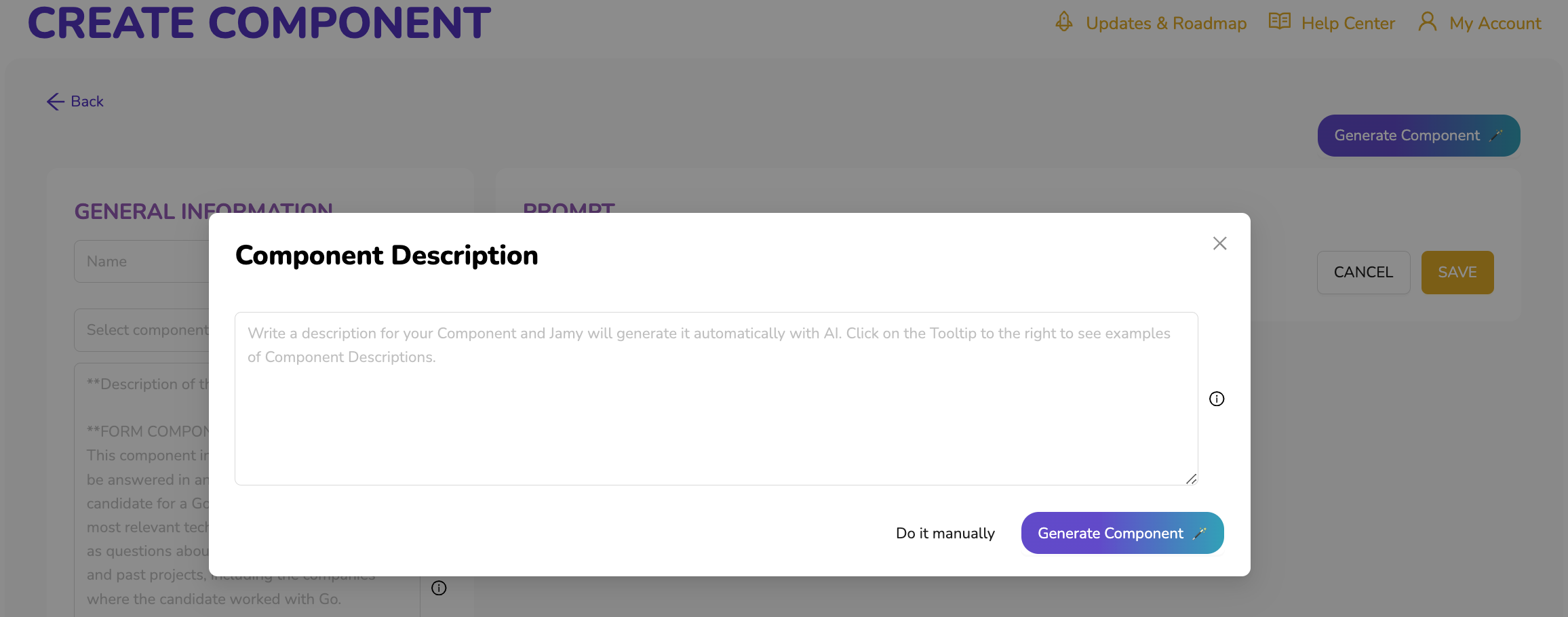Choose Do it manually
Viewport: 1568px width, 617px height.
945,534
